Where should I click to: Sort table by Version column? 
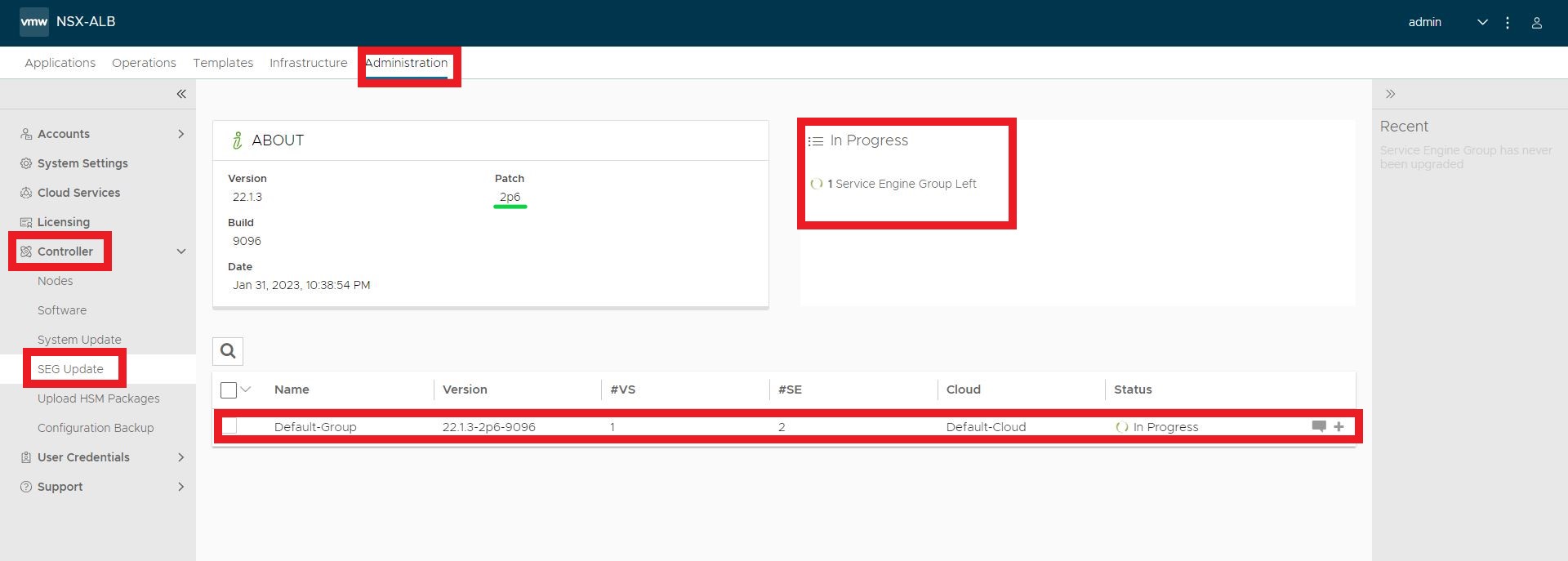pos(465,390)
